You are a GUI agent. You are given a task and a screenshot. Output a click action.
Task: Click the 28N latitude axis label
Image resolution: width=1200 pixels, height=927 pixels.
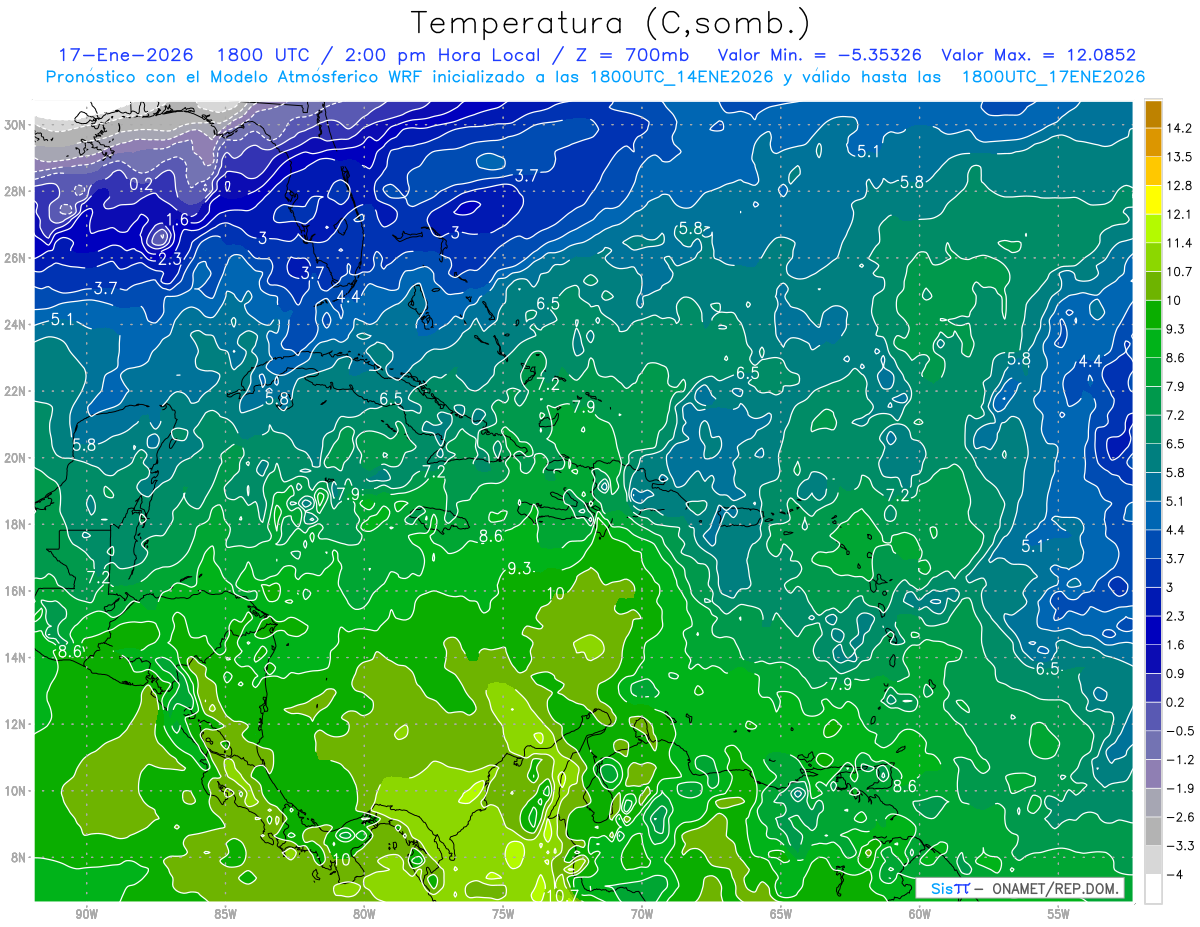pyautogui.click(x=15, y=191)
